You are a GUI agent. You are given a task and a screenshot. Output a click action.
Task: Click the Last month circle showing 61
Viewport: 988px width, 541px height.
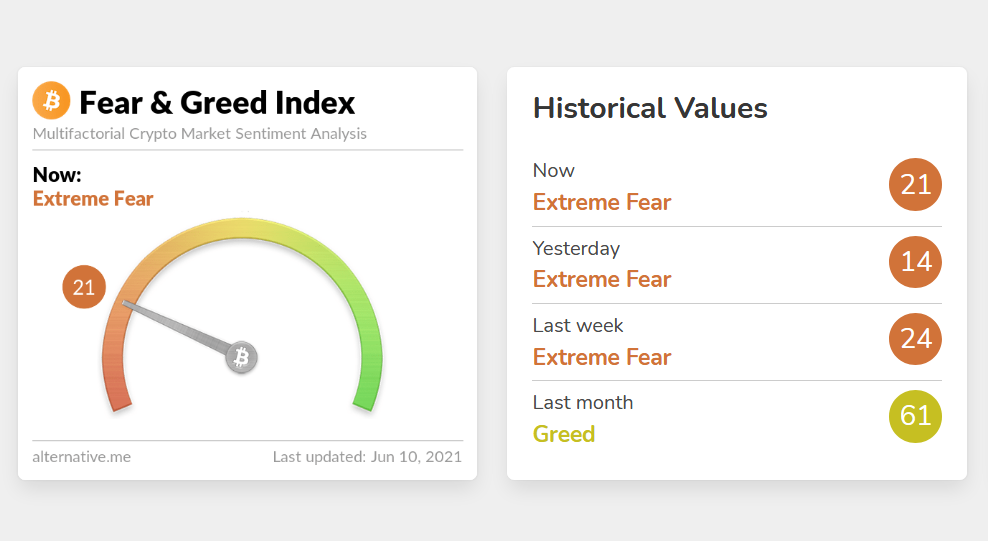point(915,416)
